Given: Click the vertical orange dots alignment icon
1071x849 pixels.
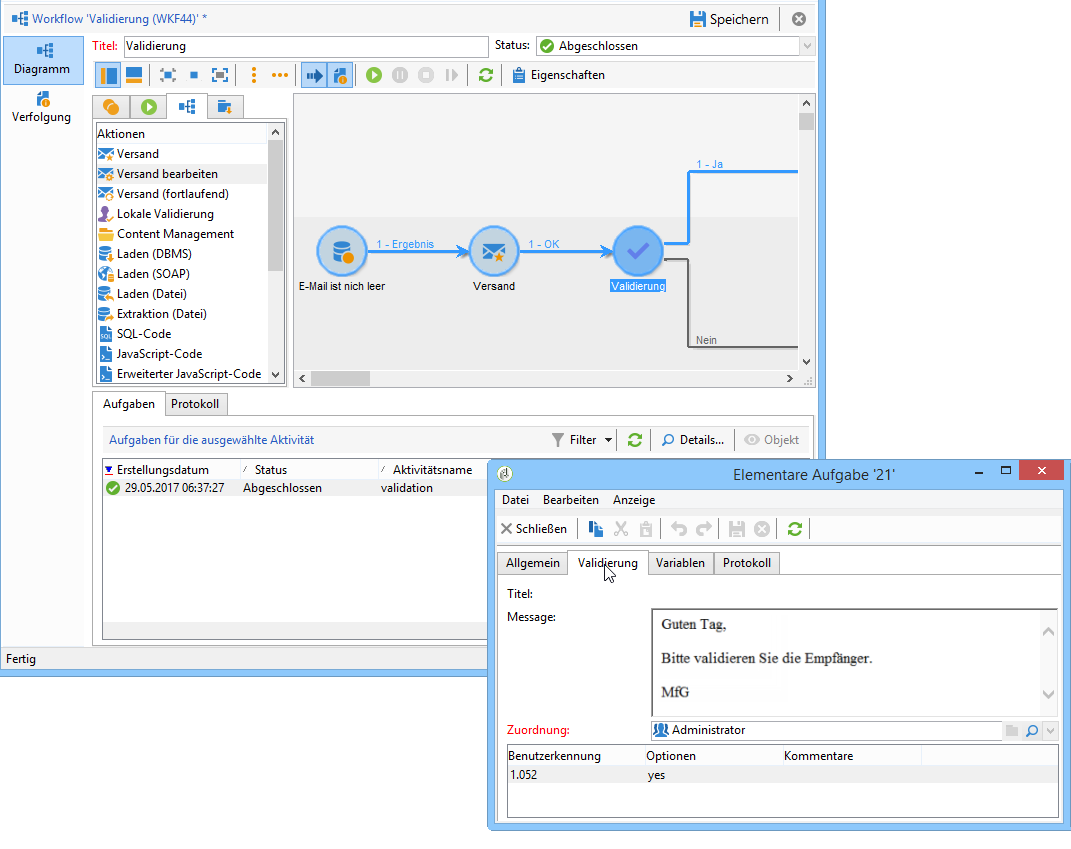Looking at the screenshot, I should click(x=254, y=75).
